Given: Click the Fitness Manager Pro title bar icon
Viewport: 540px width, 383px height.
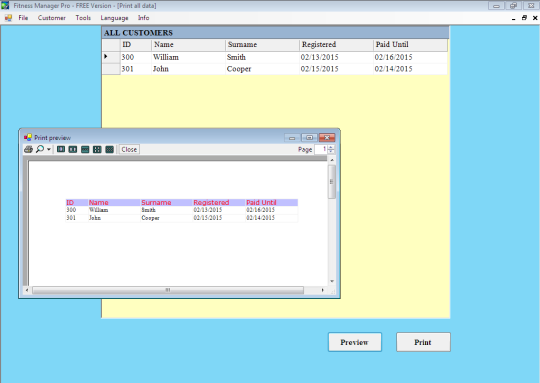Looking at the screenshot, I should coord(5,6).
